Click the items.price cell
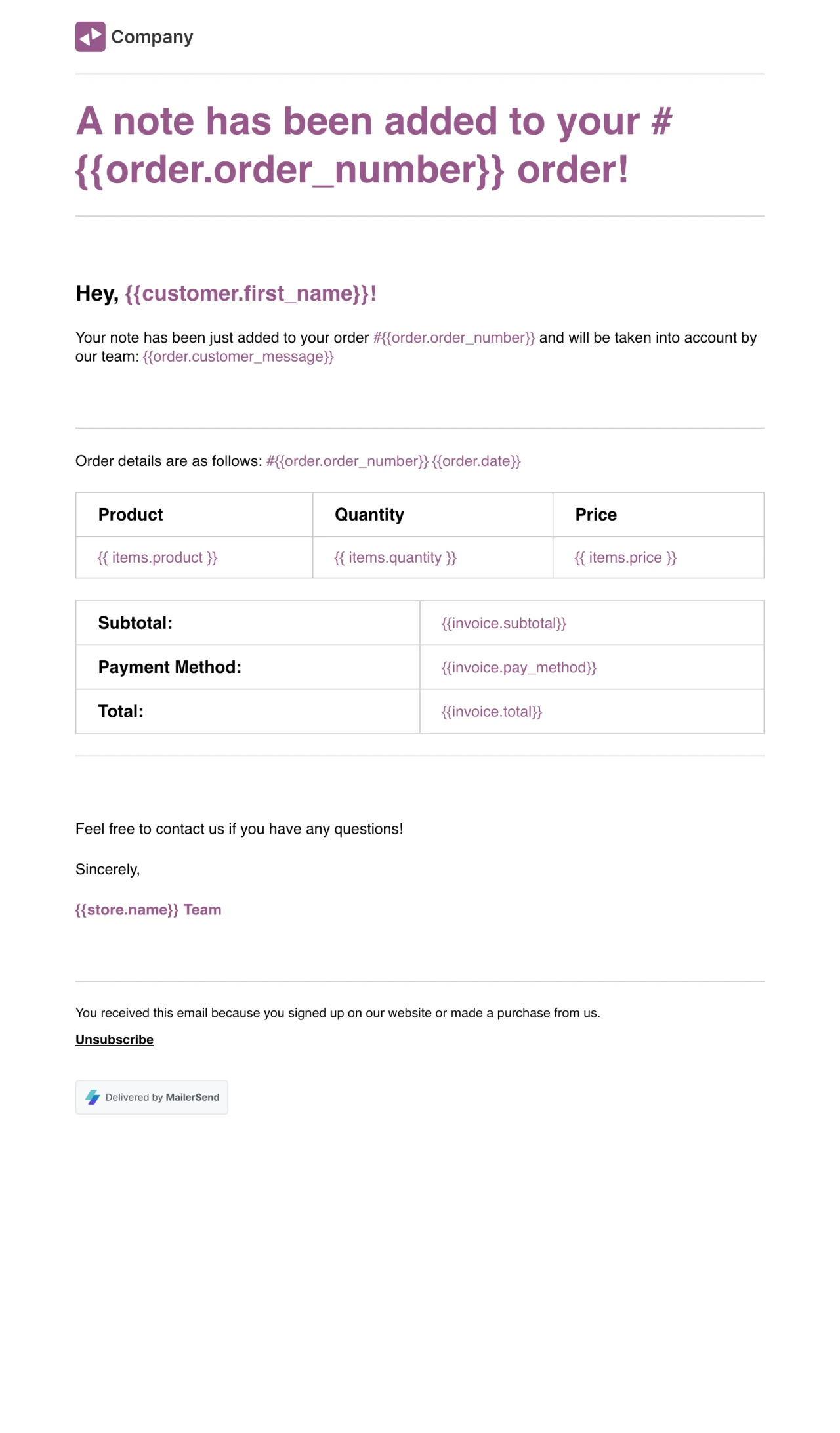Image resolution: width=840 pixels, height=1433 pixels. pos(625,558)
